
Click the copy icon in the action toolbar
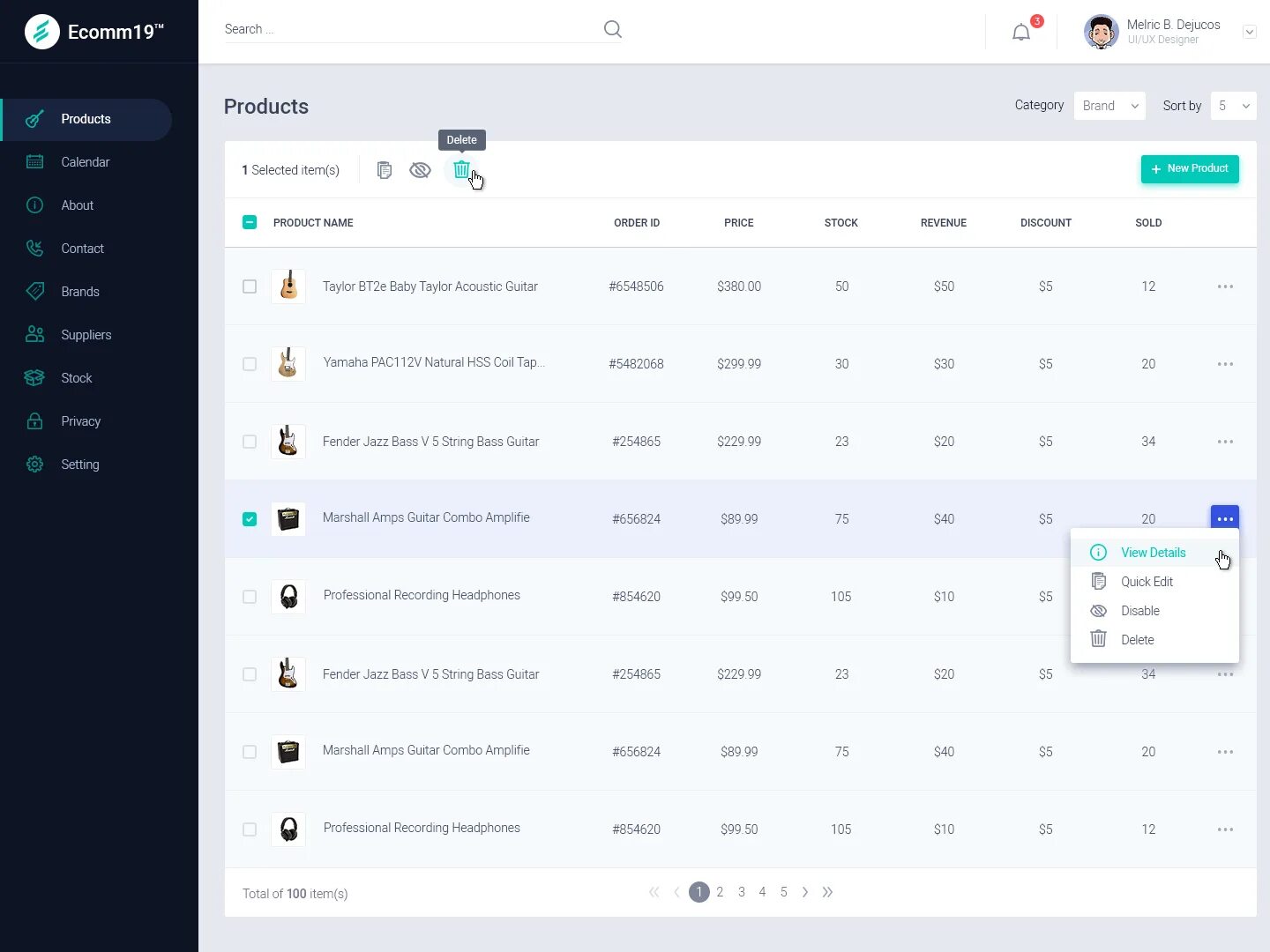tap(385, 169)
